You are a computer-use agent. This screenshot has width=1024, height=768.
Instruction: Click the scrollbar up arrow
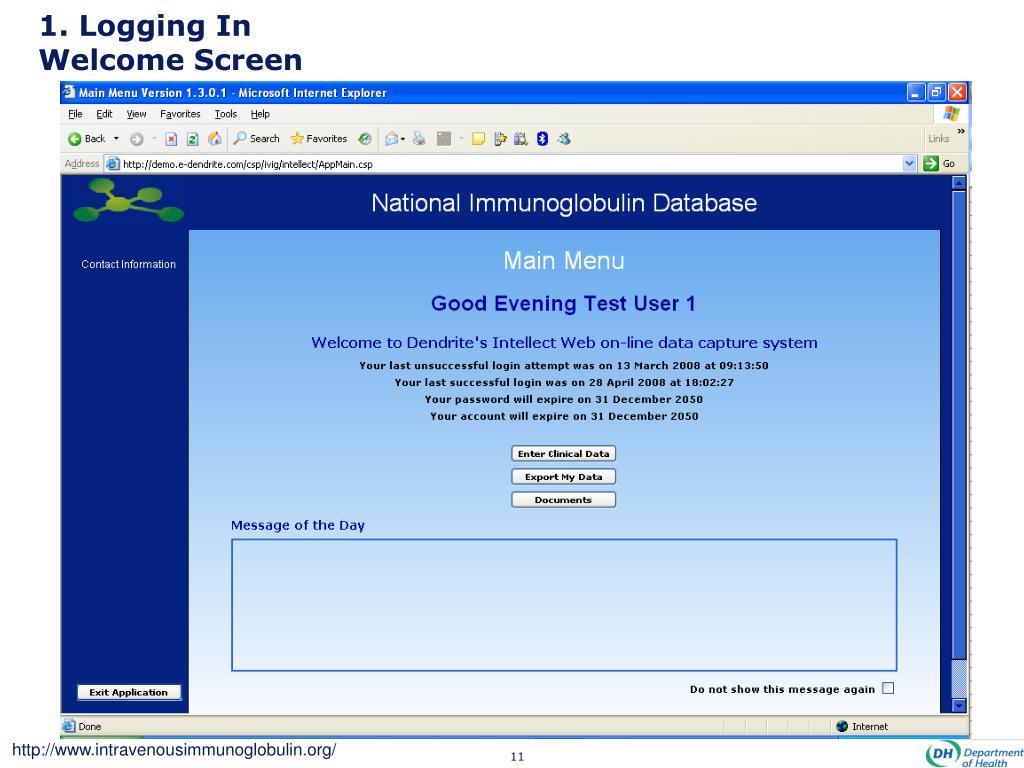959,184
